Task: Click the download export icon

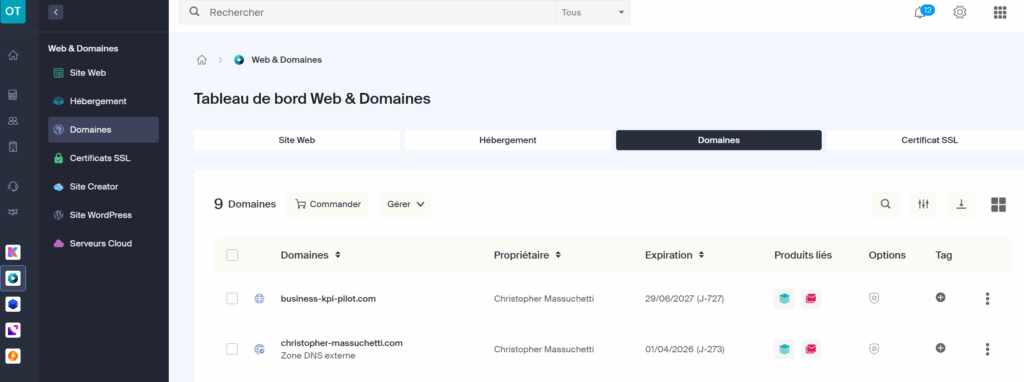Action: (961, 204)
